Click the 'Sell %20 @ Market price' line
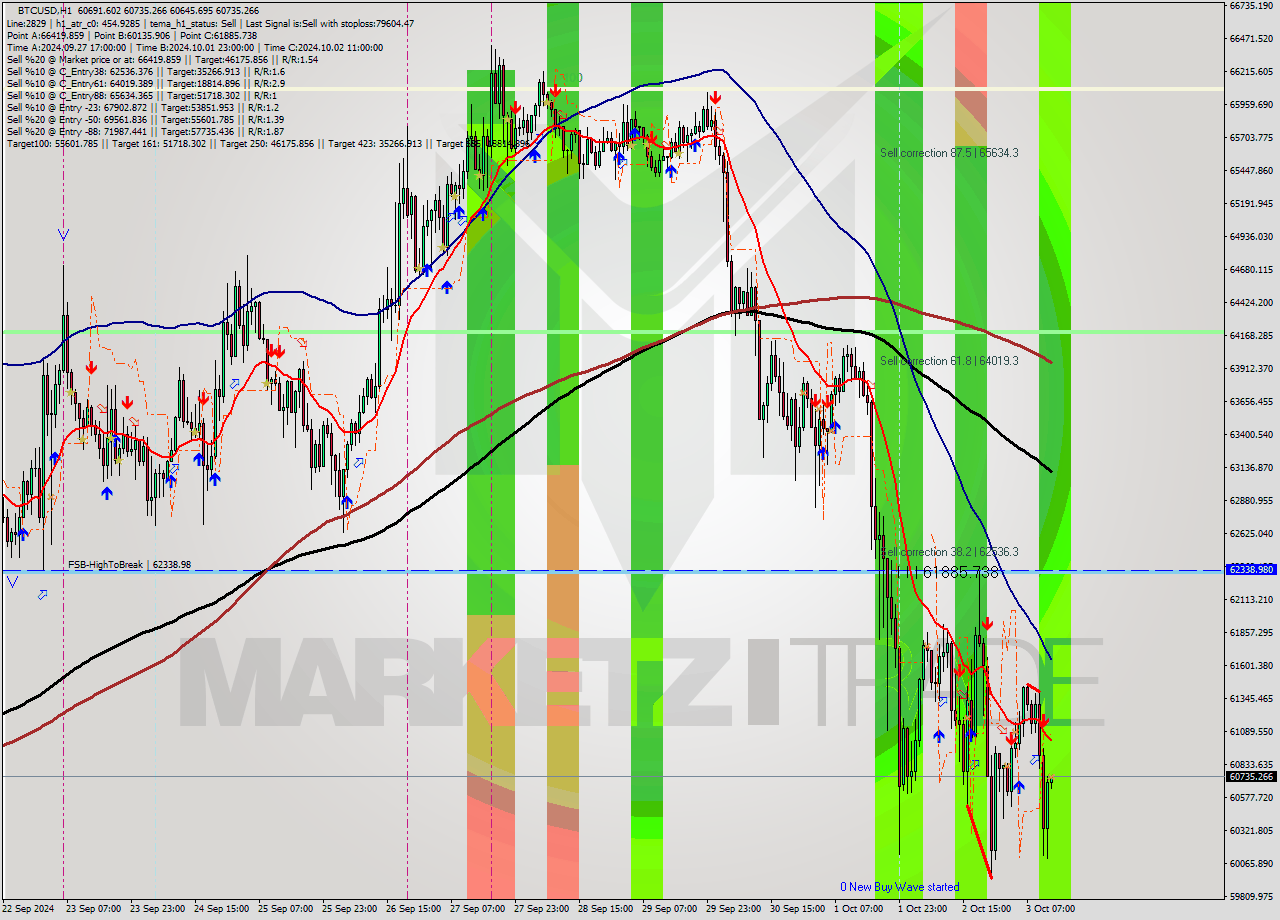The width and height of the screenshot is (1280, 920). coord(162,59)
